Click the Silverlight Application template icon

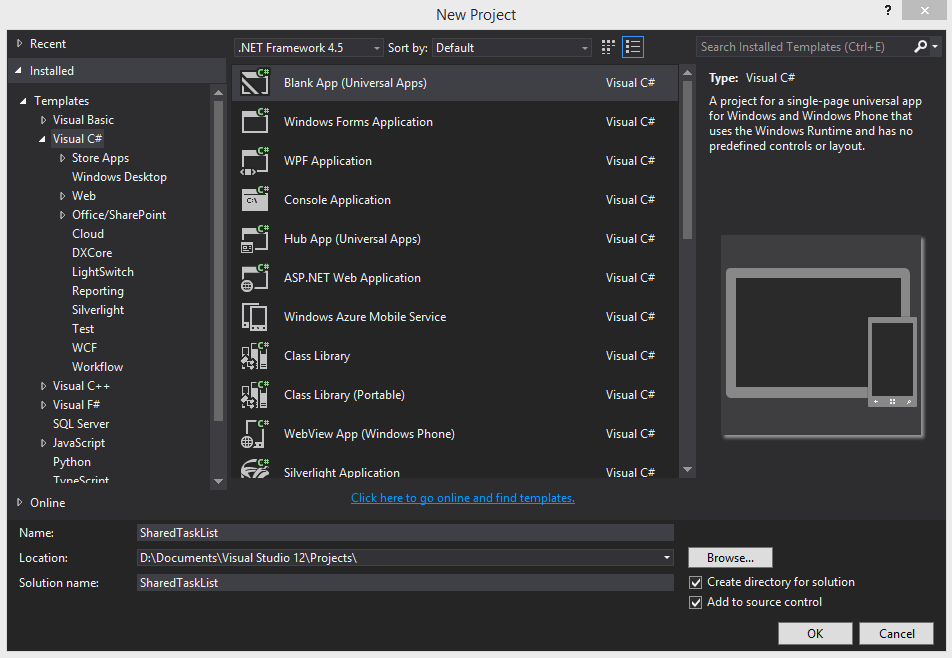pos(255,469)
